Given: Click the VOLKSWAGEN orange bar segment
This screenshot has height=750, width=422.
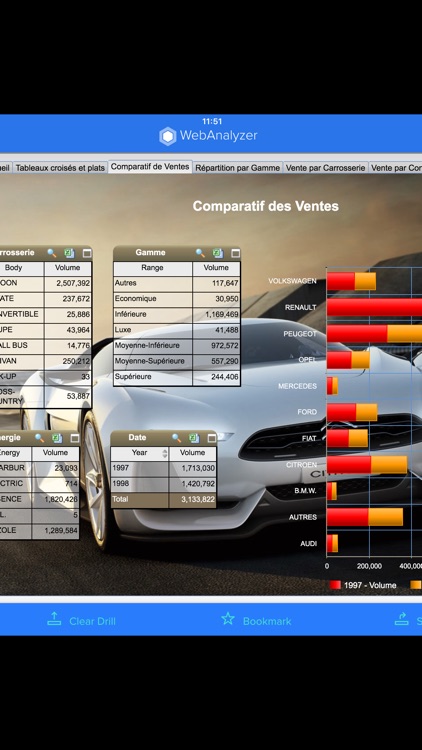Looking at the screenshot, I should (365, 281).
